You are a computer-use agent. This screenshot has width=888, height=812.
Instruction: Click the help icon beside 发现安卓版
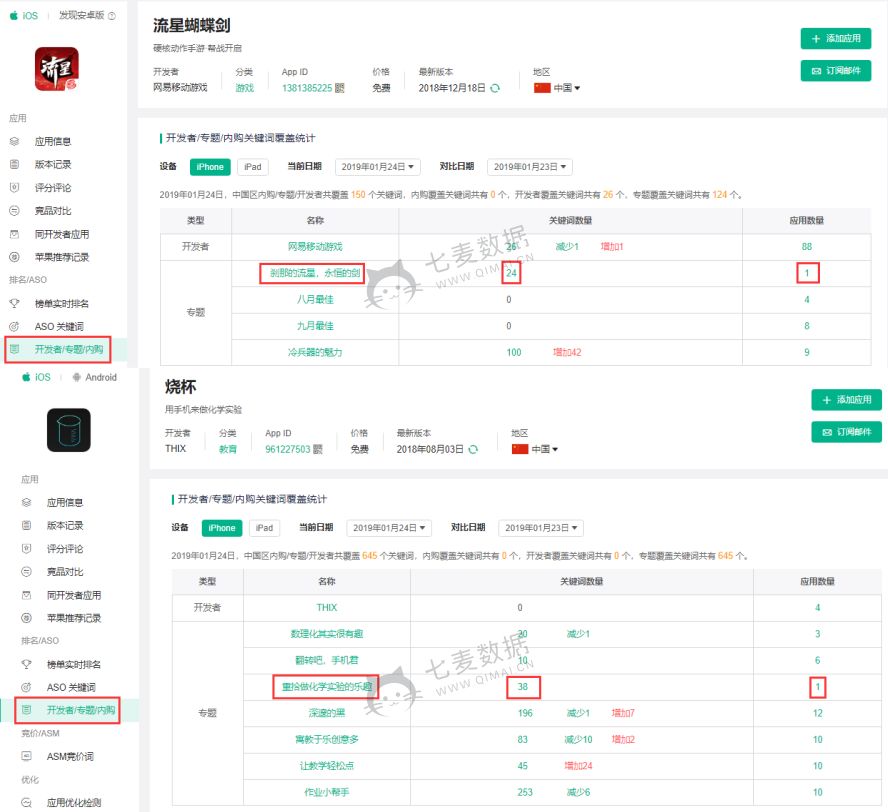[x=112, y=16]
